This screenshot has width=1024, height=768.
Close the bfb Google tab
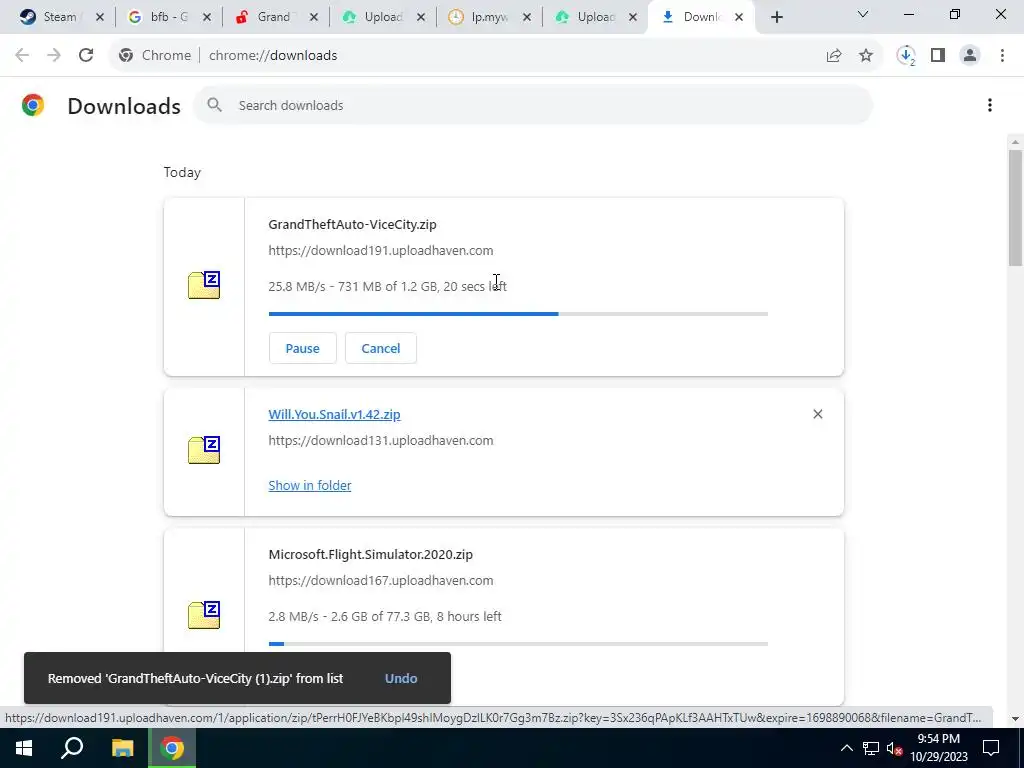(207, 17)
